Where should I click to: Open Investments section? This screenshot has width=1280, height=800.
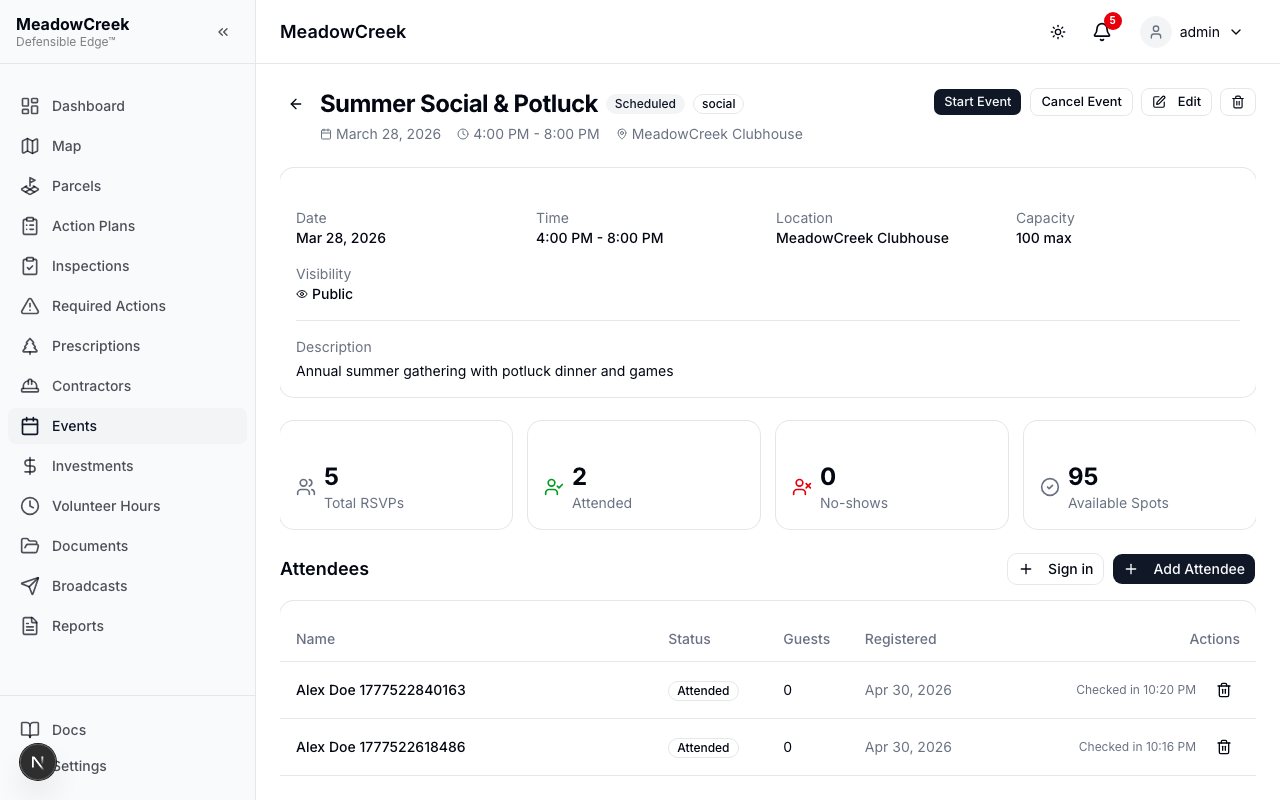[x=127, y=466]
